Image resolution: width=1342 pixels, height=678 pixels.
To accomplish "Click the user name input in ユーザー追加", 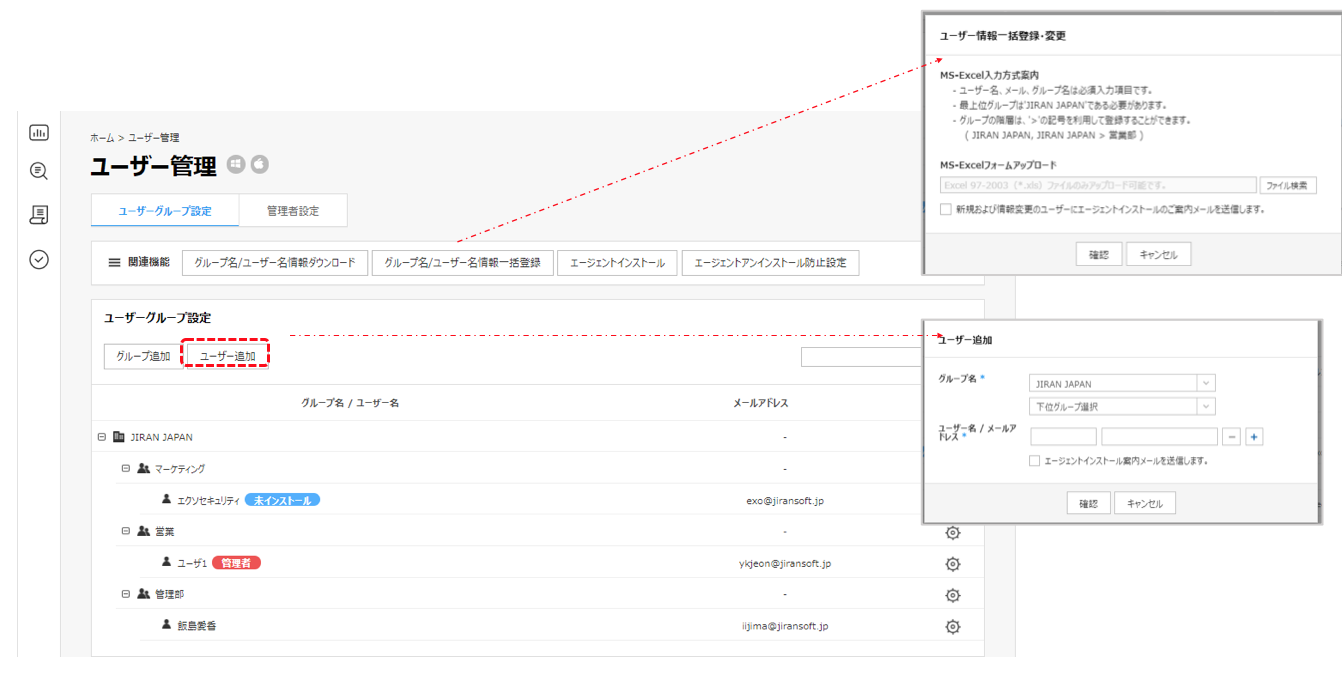I will pyautogui.click(x=1063, y=437).
